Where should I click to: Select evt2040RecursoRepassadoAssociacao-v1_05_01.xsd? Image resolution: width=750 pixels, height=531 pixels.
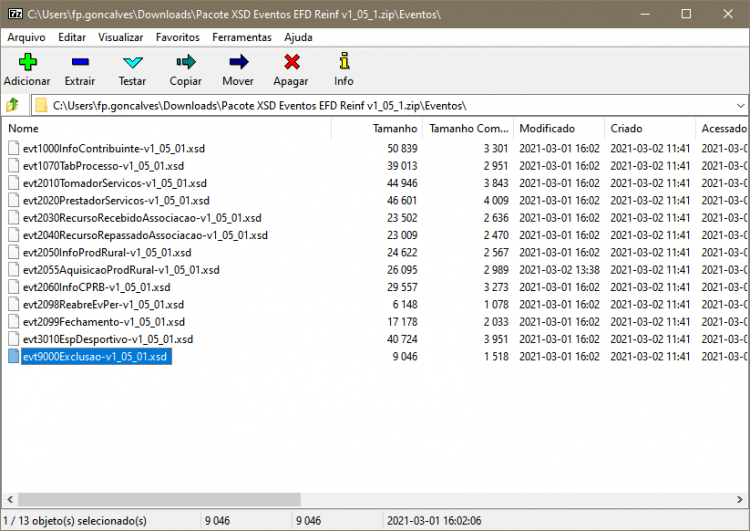(x=145, y=235)
